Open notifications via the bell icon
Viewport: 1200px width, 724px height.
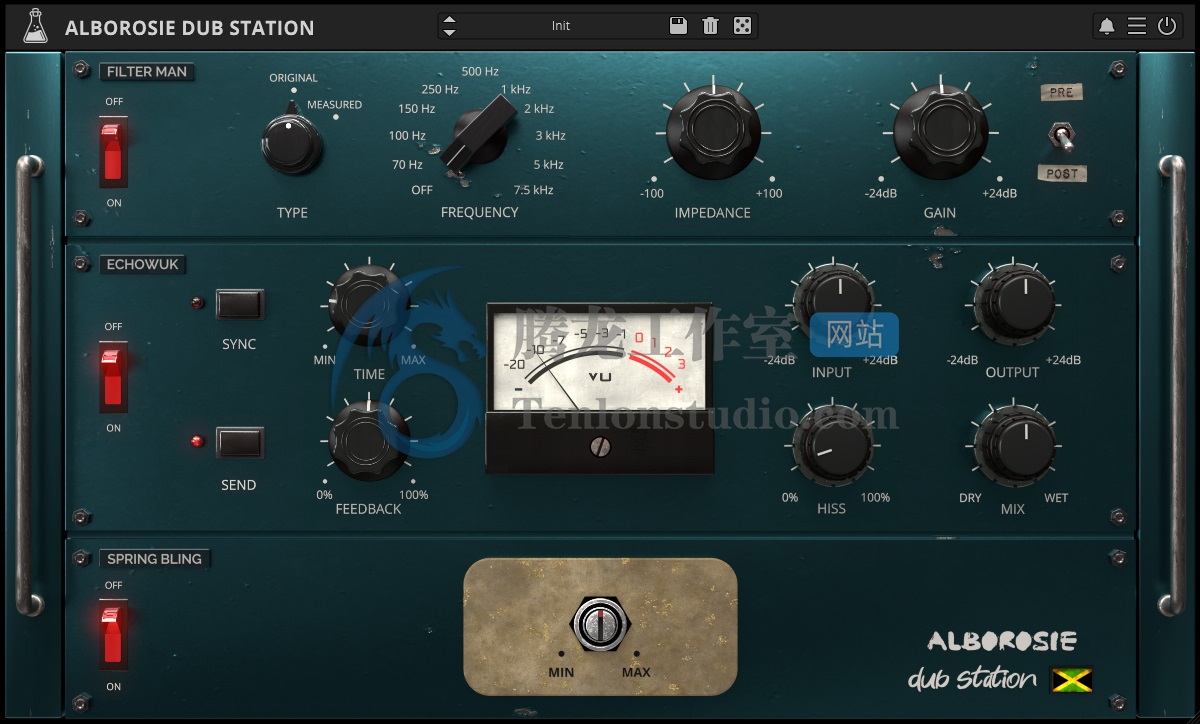point(1106,27)
